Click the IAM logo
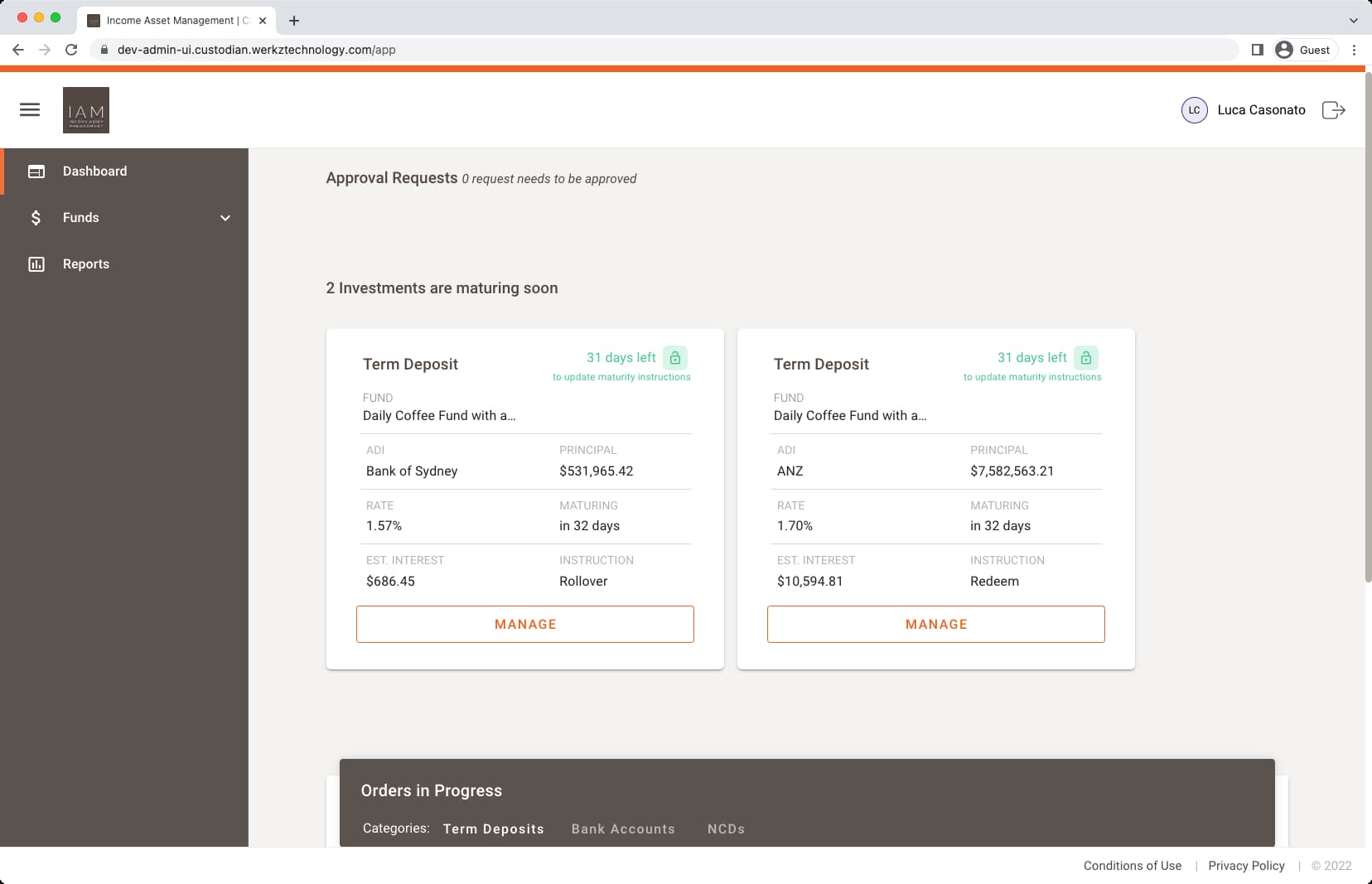 86,109
